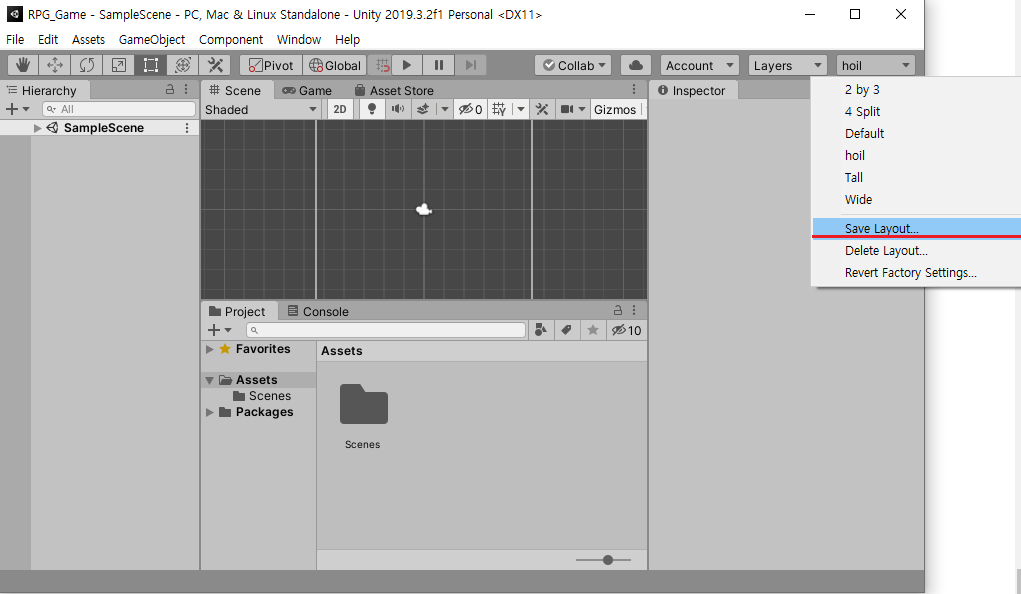Toggle scene effects icon
This screenshot has height=594, width=1021.
coord(423,109)
